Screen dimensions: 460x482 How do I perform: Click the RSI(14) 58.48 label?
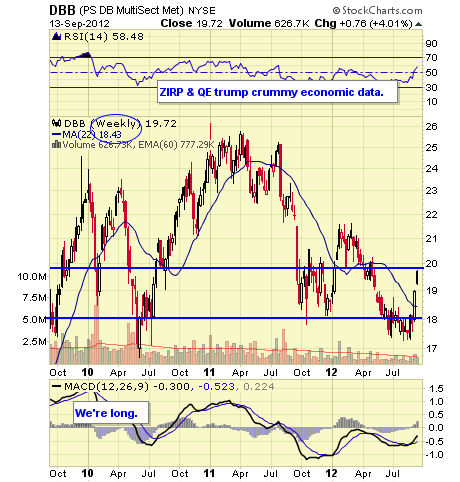point(104,37)
